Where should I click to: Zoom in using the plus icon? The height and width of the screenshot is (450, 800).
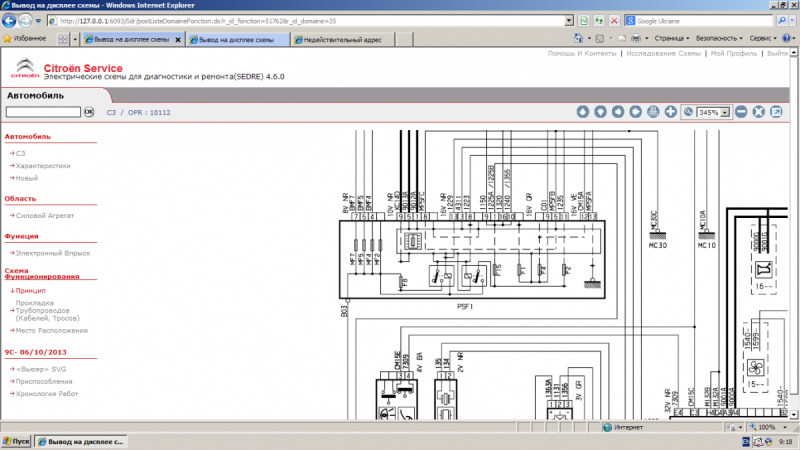point(671,112)
